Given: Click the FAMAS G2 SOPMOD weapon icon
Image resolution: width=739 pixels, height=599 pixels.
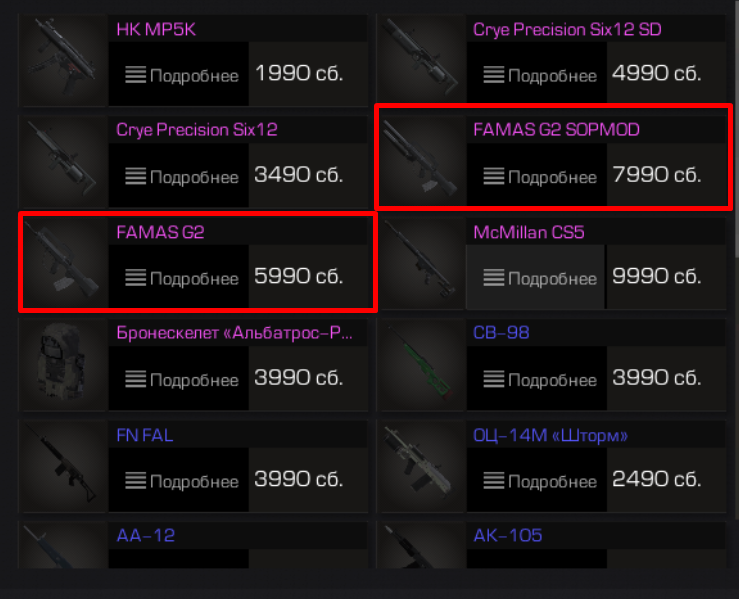Looking at the screenshot, I should 422,161.
